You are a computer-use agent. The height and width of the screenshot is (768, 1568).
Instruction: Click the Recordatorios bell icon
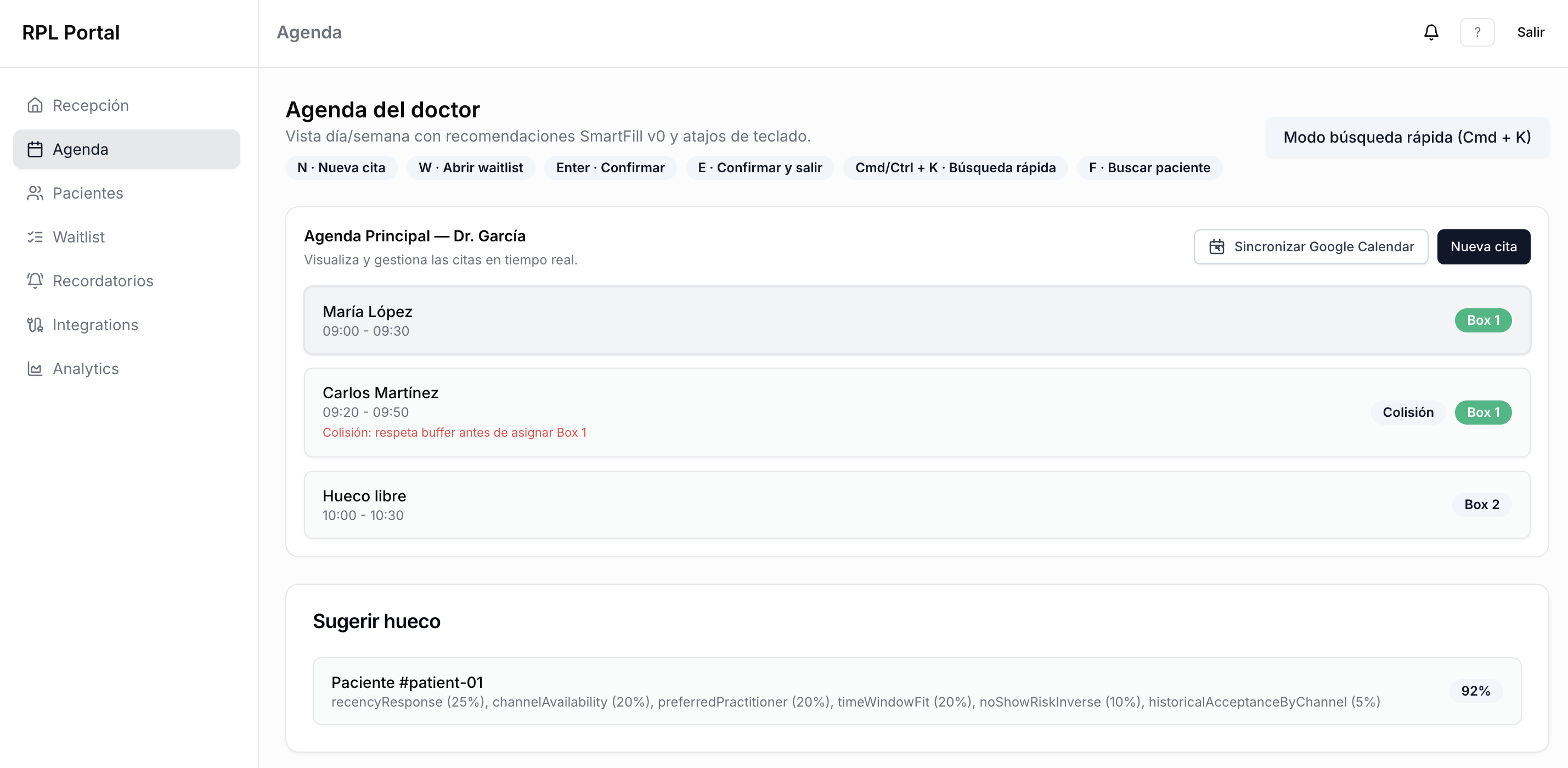[35, 280]
